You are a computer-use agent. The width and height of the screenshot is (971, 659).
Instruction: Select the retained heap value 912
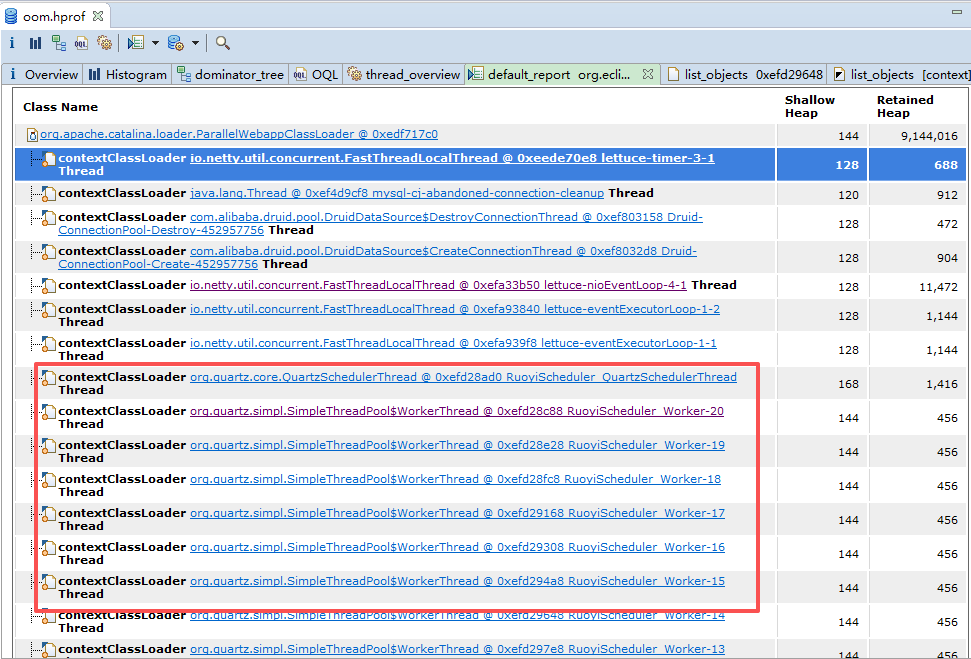click(x=947, y=194)
